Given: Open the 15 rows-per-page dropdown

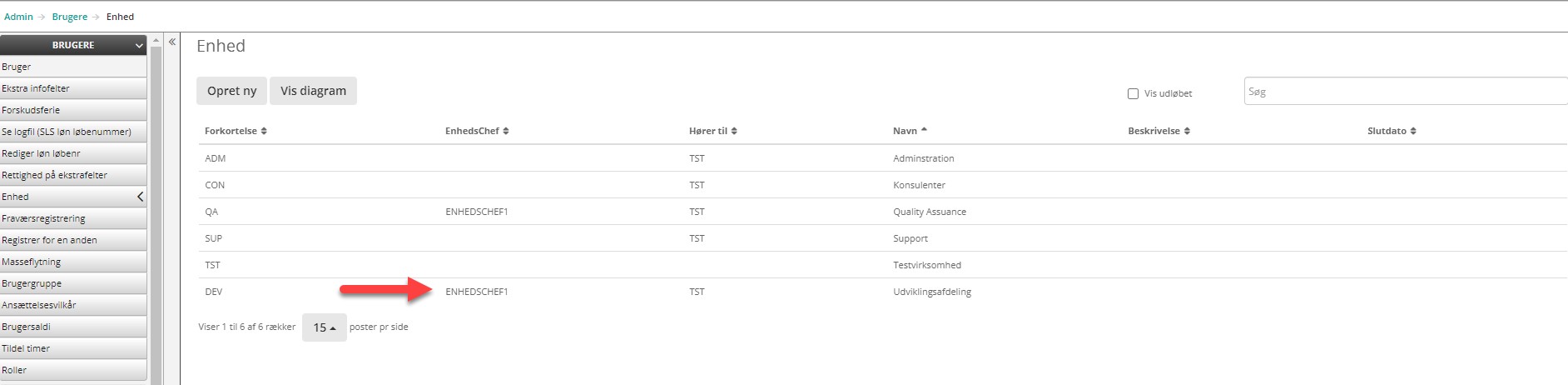Looking at the screenshot, I should click(324, 327).
